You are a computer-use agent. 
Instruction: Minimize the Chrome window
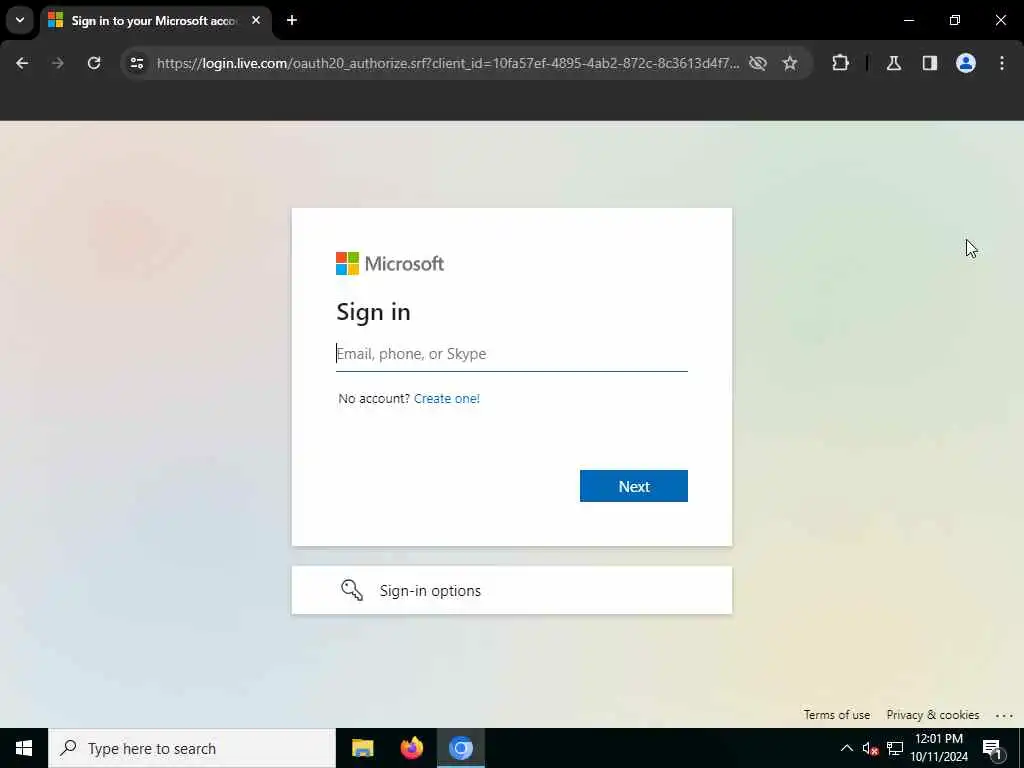tap(908, 20)
